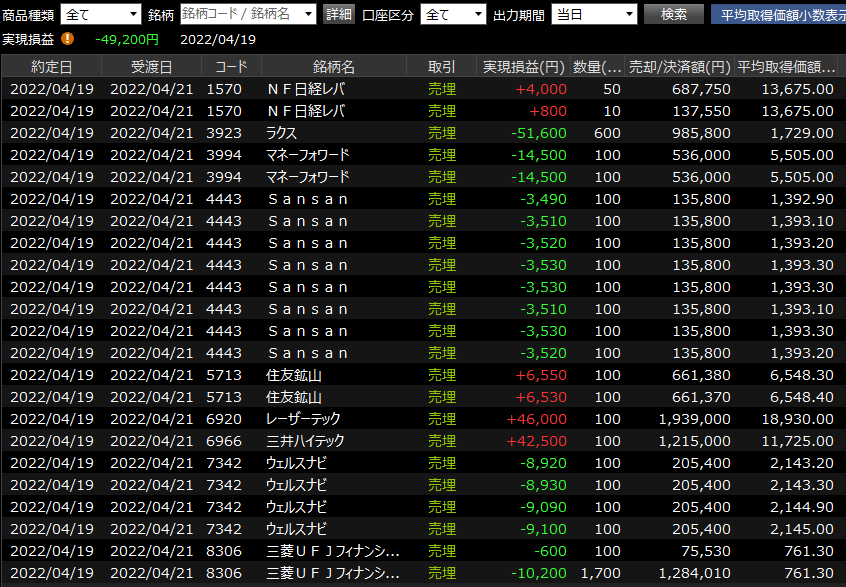Click the orange realized-profit warning icon
The image size is (846, 587).
(68, 39)
